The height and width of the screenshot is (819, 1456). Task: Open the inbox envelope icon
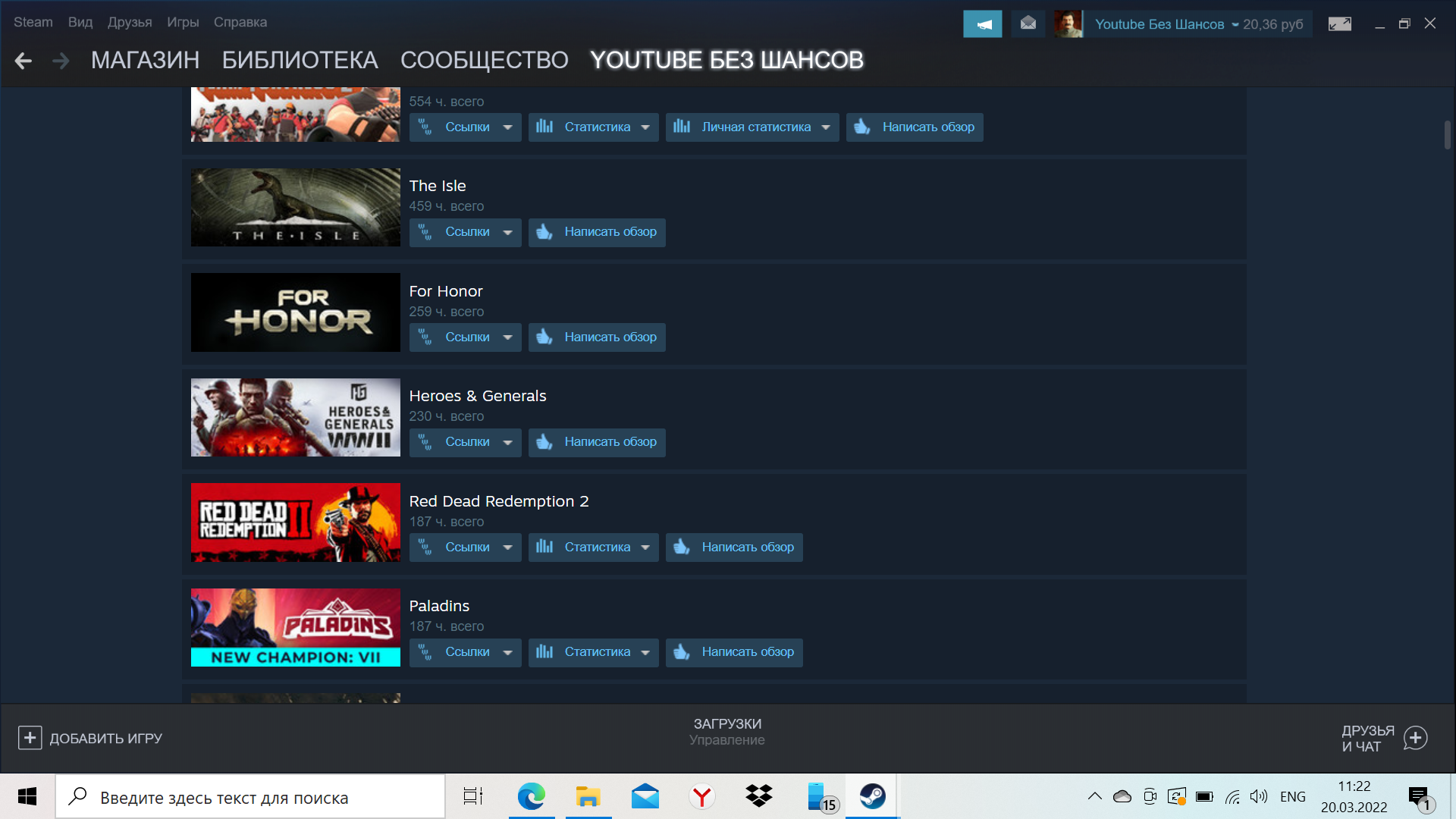(1028, 24)
